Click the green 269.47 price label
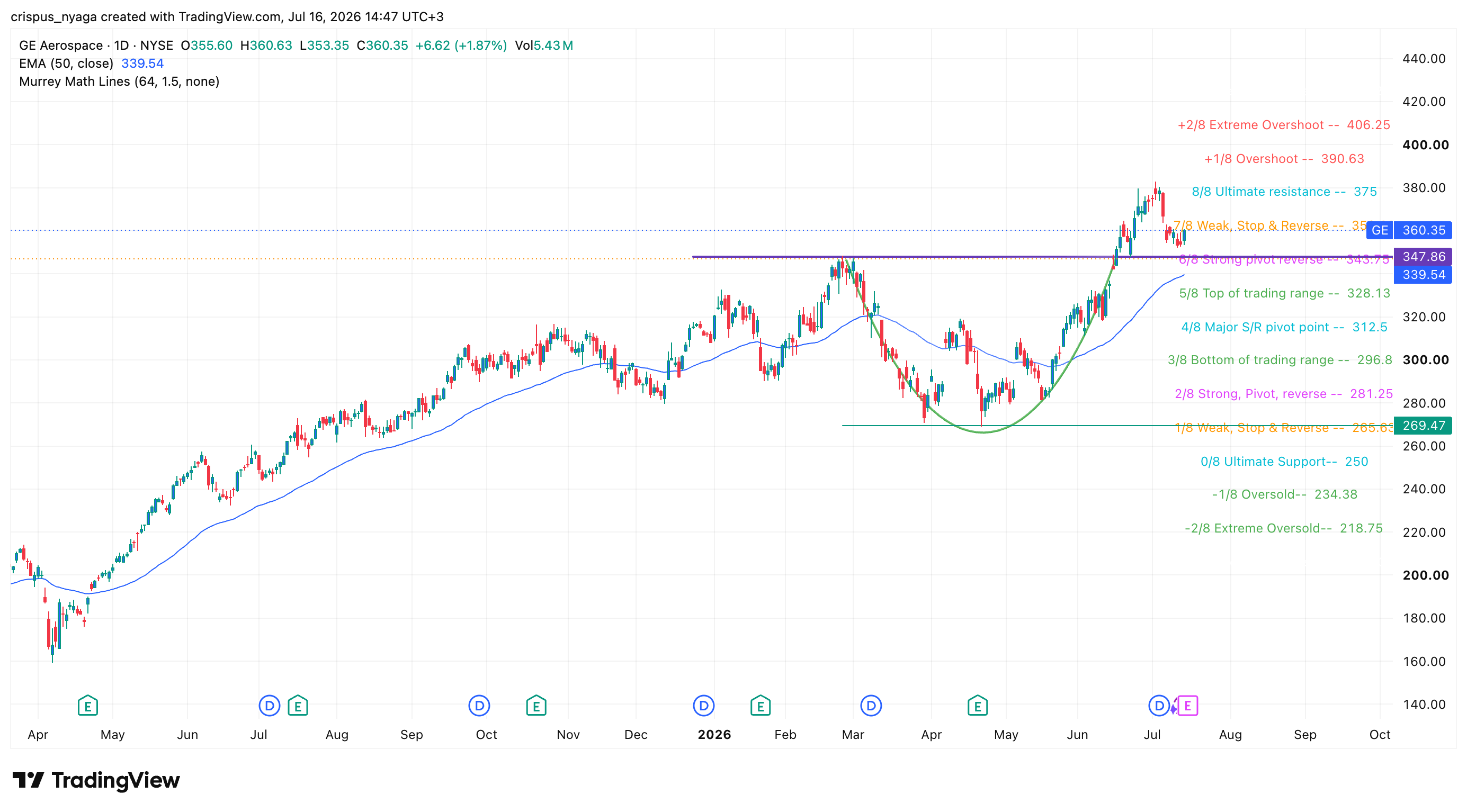Viewport: 1467px width, 812px height. pyautogui.click(x=1423, y=425)
